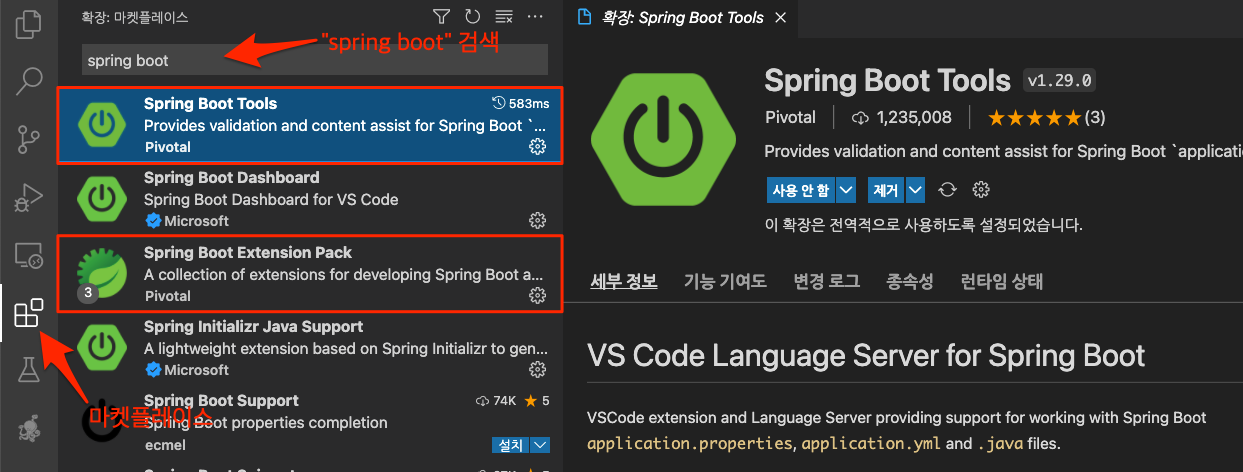
Task: Select Spring Initializr Java Support result
Action: click(309, 348)
